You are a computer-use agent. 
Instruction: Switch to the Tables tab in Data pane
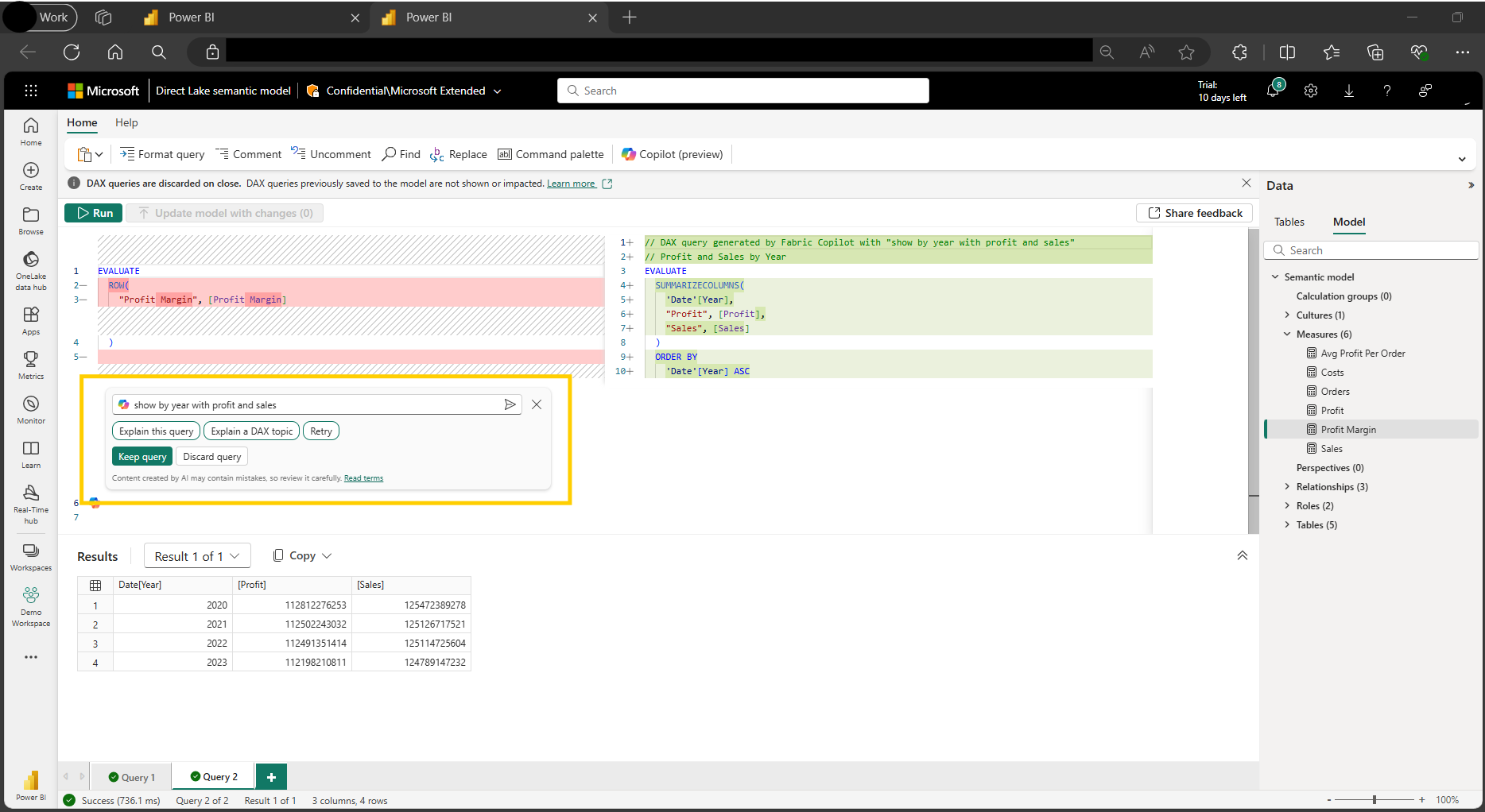pos(1289,222)
